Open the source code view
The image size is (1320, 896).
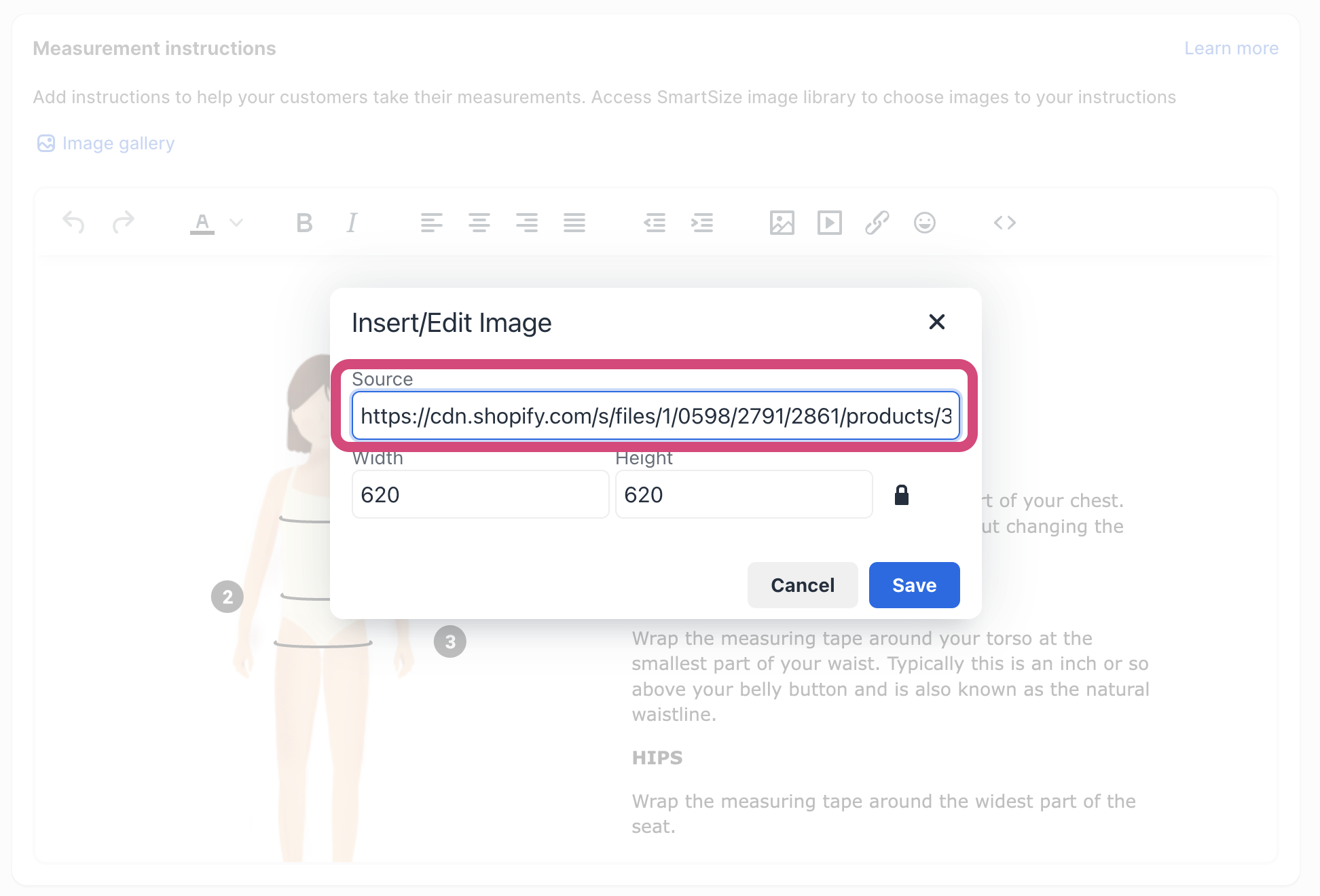1005,223
